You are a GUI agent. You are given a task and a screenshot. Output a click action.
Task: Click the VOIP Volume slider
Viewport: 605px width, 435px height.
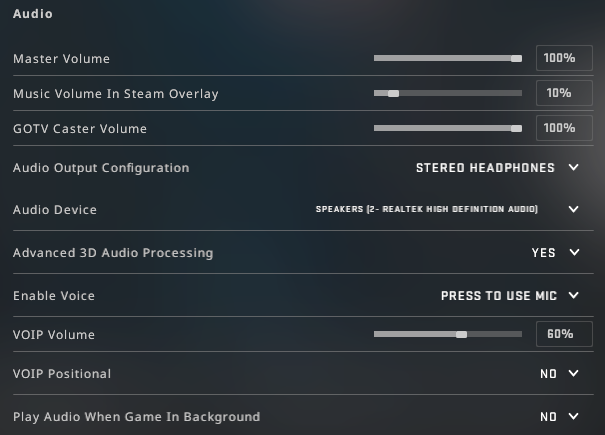pyautogui.click(x=447, y=334)
